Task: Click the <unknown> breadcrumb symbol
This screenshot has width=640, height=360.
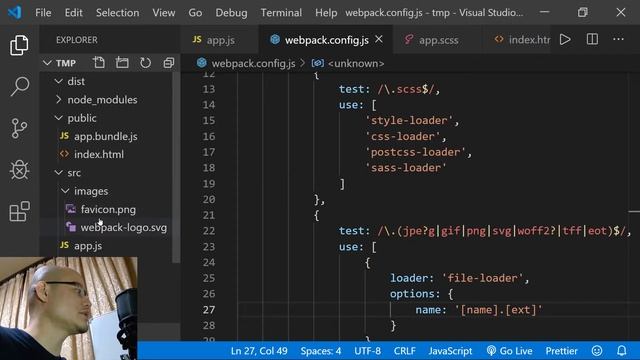Action: (356, 63)
